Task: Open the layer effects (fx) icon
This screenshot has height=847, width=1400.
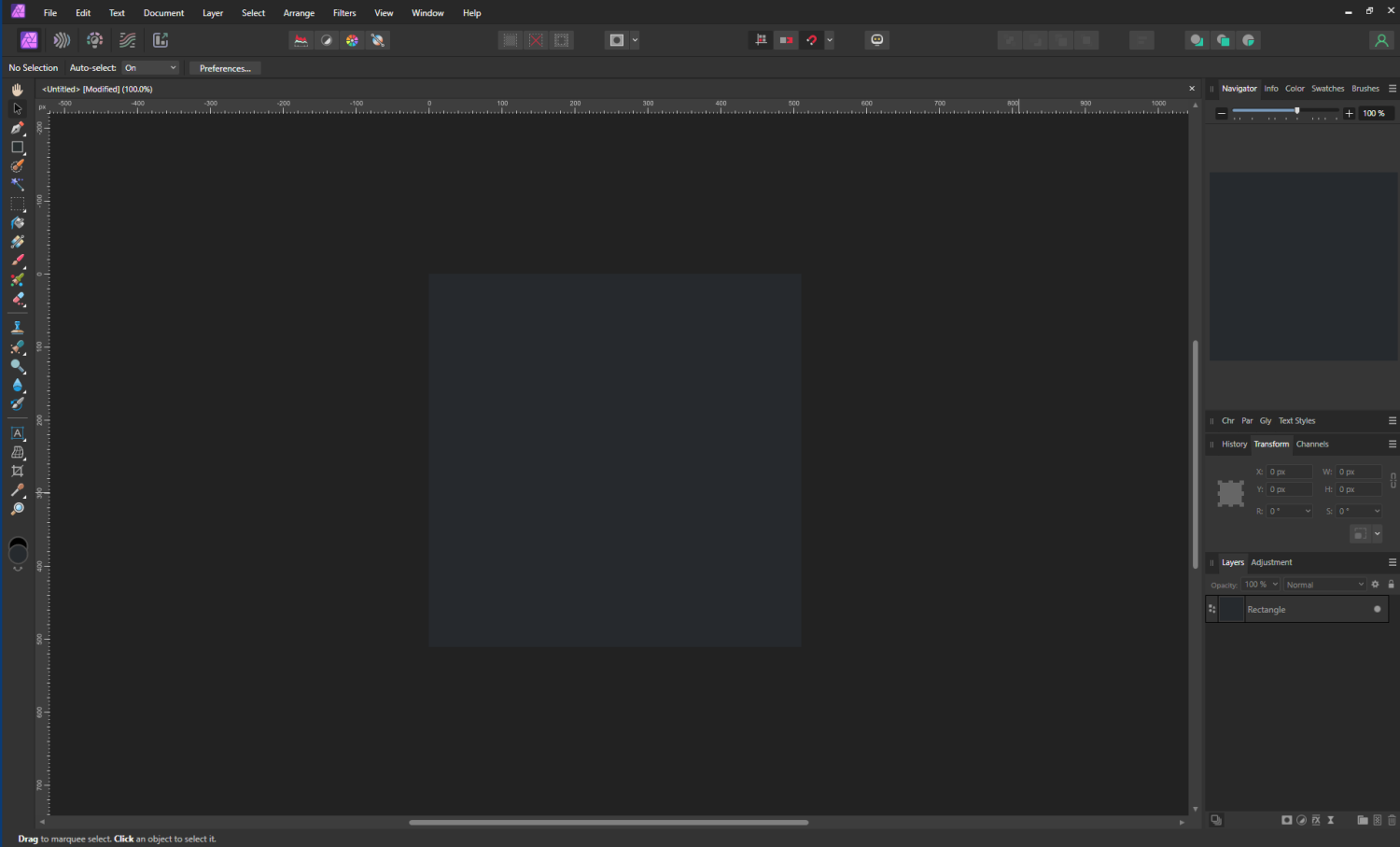Action: (x=1316, y=820)
